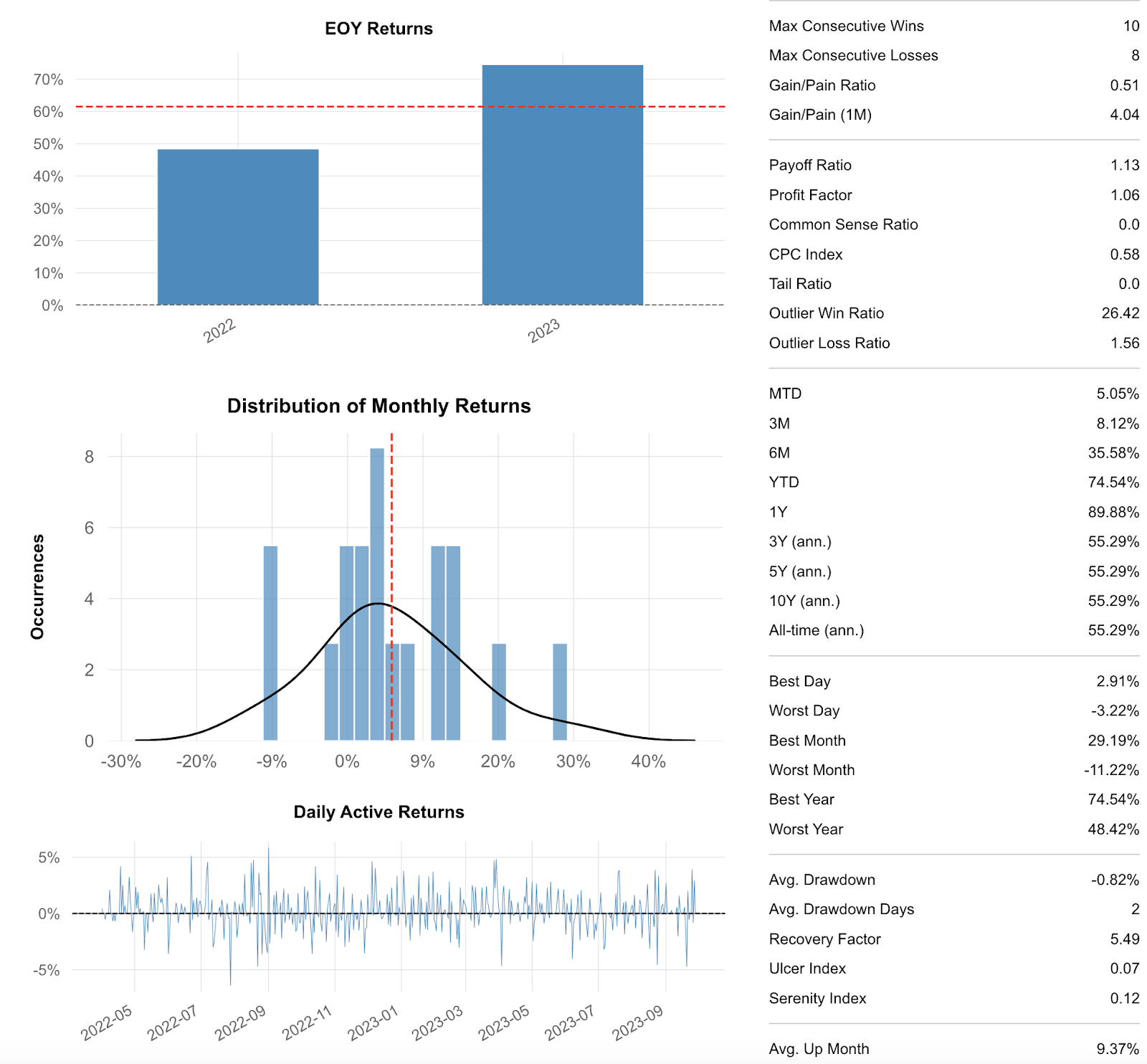This screenshot has height=1064, width=1147.
Task: Select the Max Consecutive Losses label
Action: click(853, 55)
